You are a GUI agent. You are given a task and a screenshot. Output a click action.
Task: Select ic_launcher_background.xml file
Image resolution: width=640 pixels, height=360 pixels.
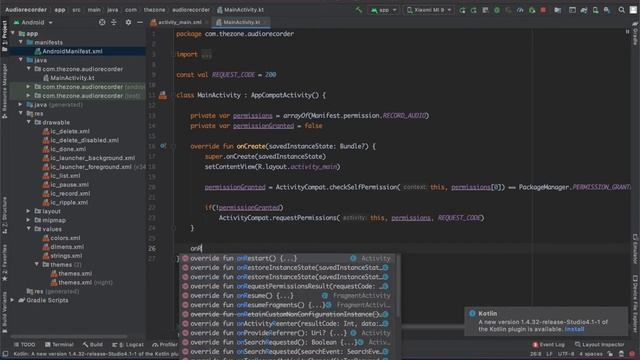click(x=89, y=158)
